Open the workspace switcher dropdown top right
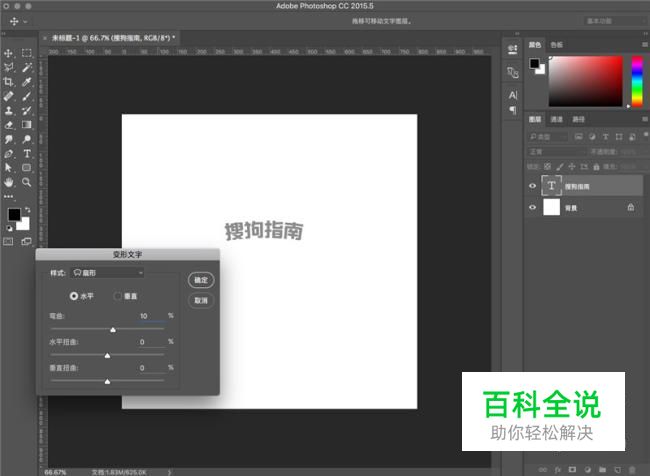 pos(614,21)
